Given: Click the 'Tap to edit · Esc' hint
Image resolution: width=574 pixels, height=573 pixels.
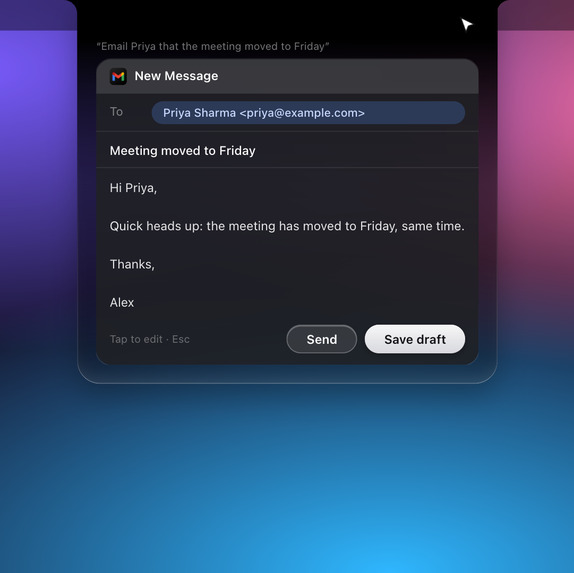Looking at the screenshot, I should 150,339.
